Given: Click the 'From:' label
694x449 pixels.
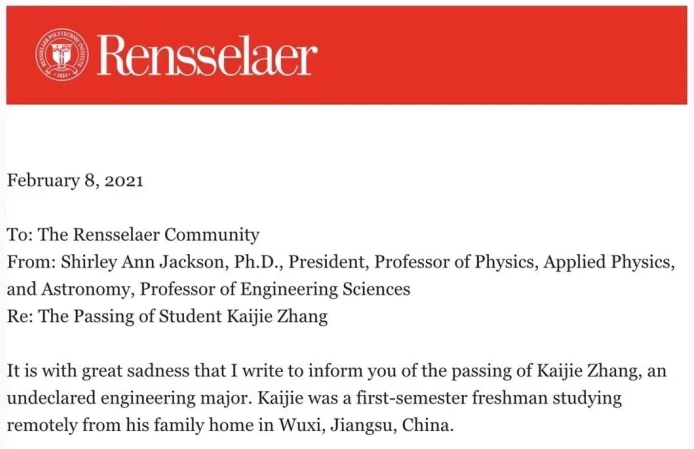Looking at the screenshot, I should [x=31, y=262].
